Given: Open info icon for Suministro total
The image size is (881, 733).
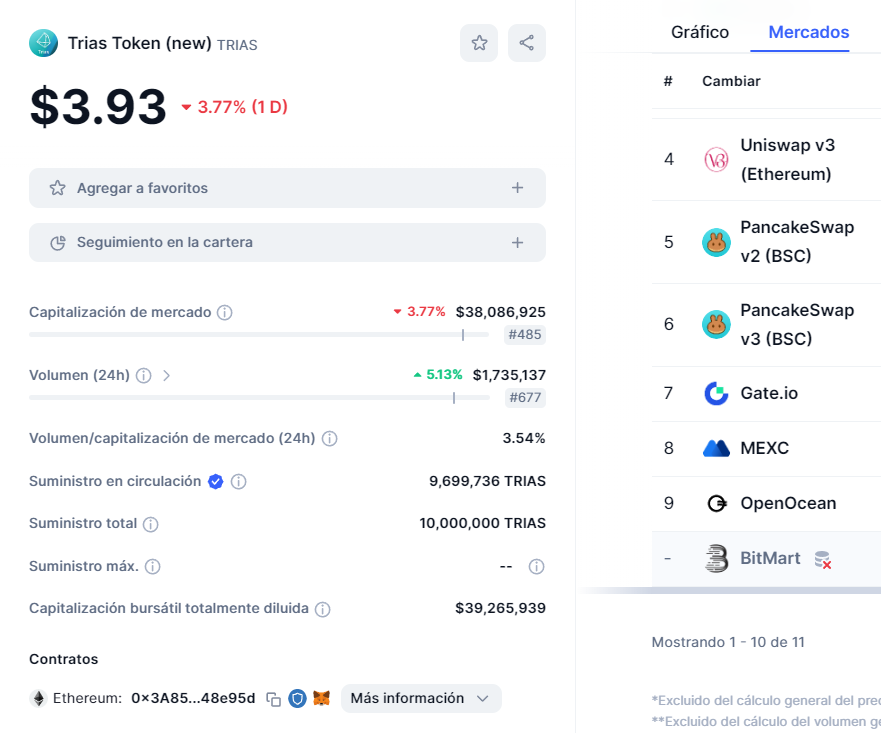Looking at the screenshot, I should click(151, 524).
